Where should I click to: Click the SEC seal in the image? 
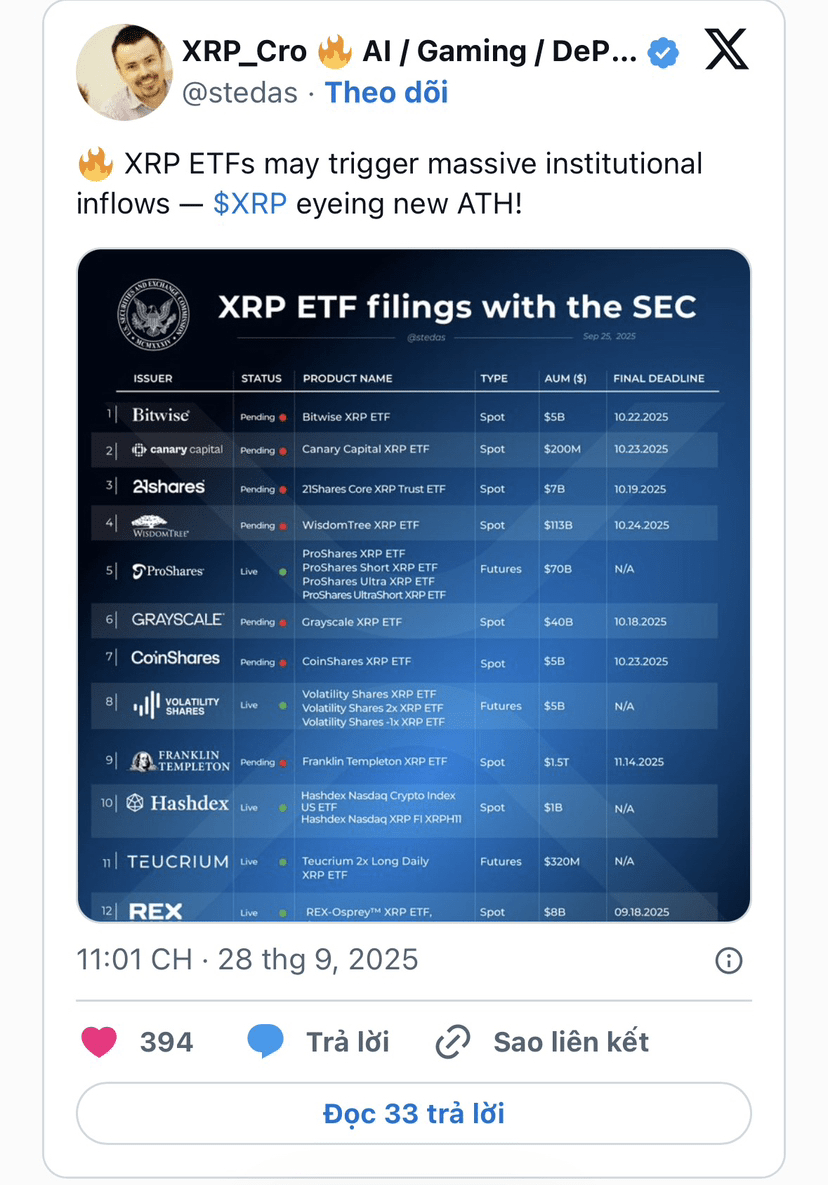tap(153, 314)
